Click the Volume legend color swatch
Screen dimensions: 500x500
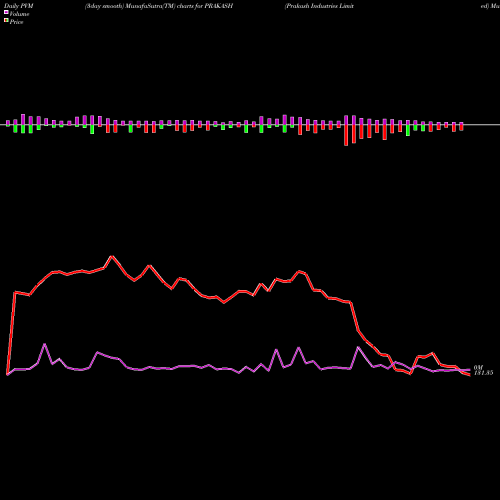click(6, 12)
